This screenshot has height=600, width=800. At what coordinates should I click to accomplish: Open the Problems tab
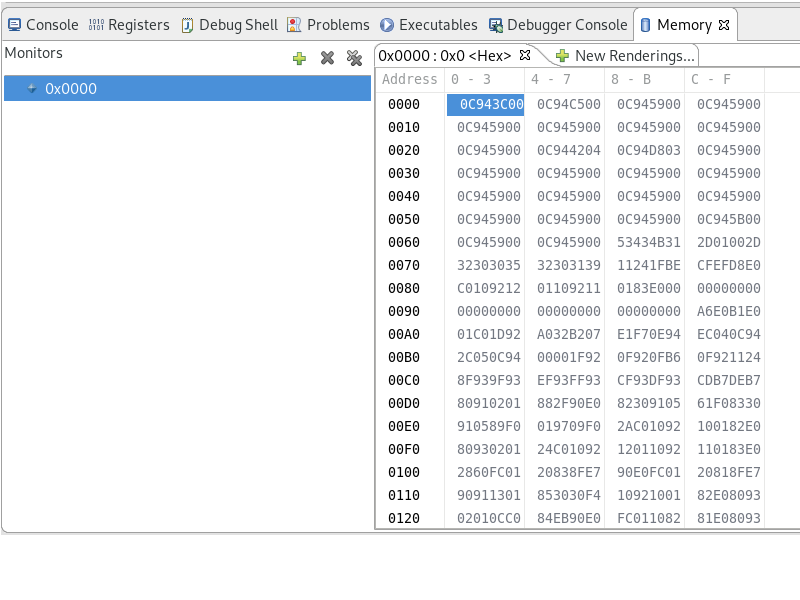tap(328, 25)
